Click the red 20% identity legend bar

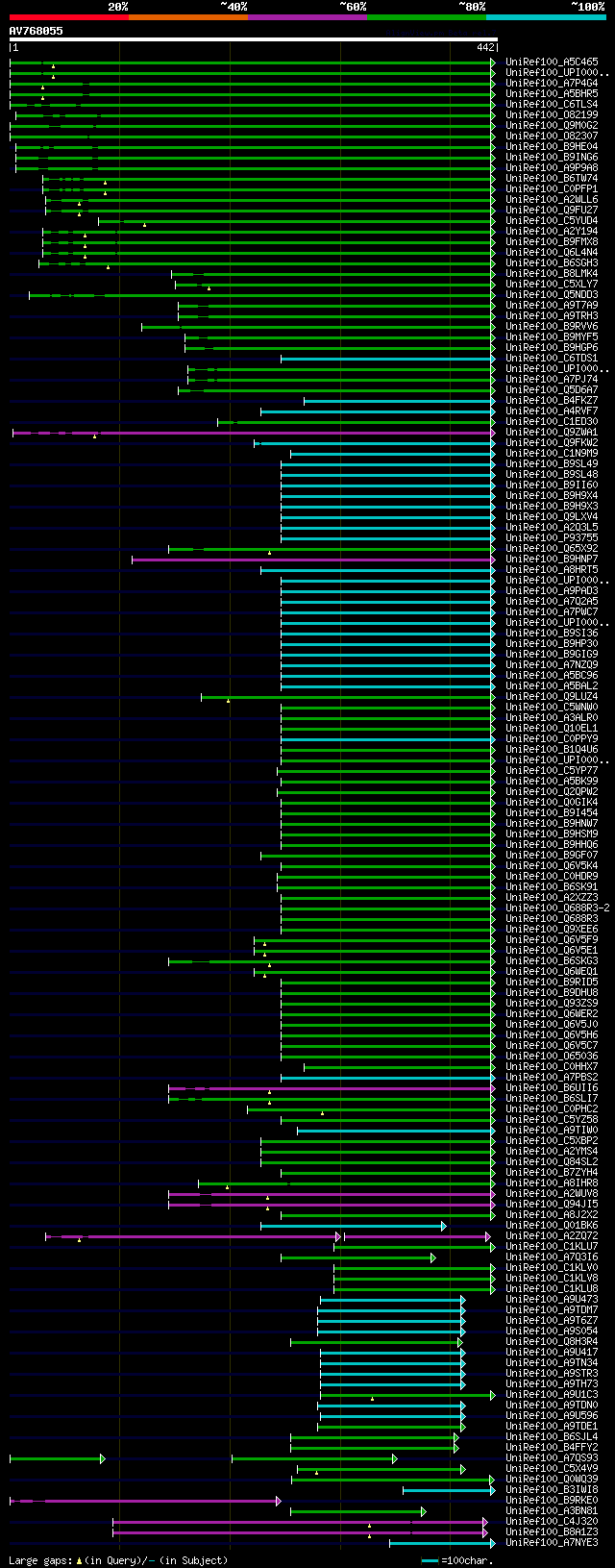[68, 17]
